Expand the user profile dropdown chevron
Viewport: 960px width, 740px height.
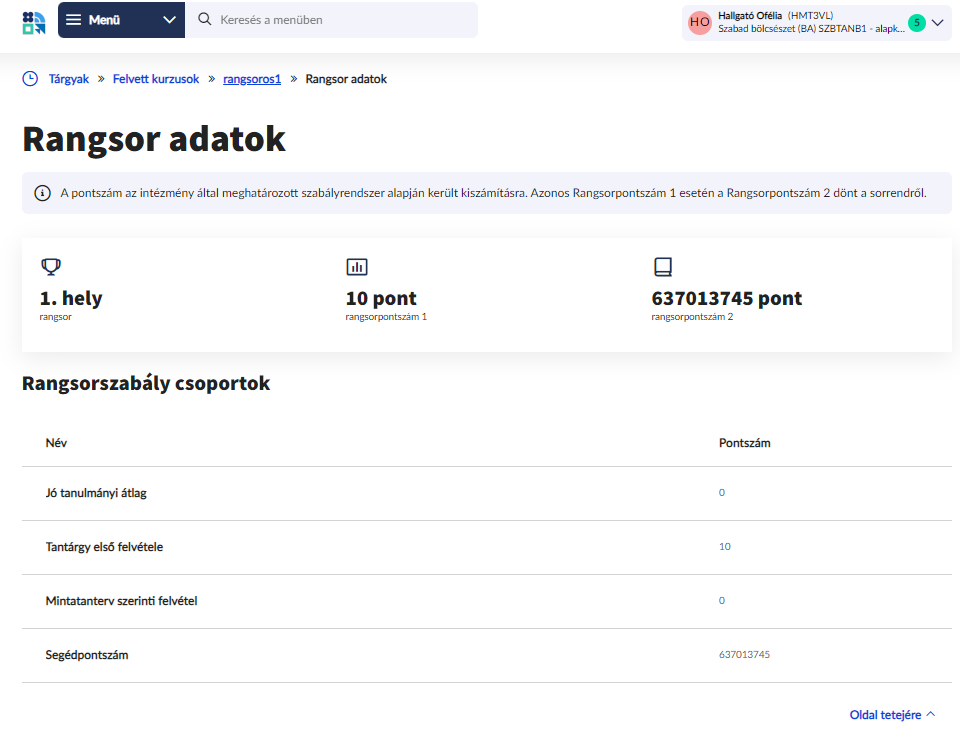coord(937,22)
